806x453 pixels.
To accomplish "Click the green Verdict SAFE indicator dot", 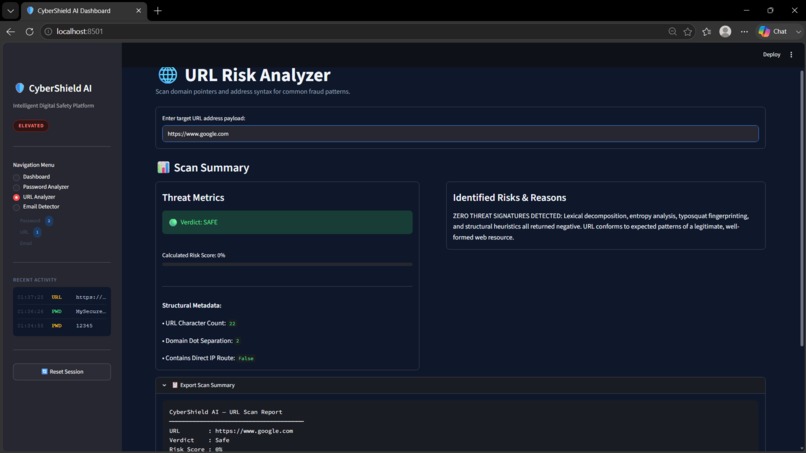I will point(173,223).
